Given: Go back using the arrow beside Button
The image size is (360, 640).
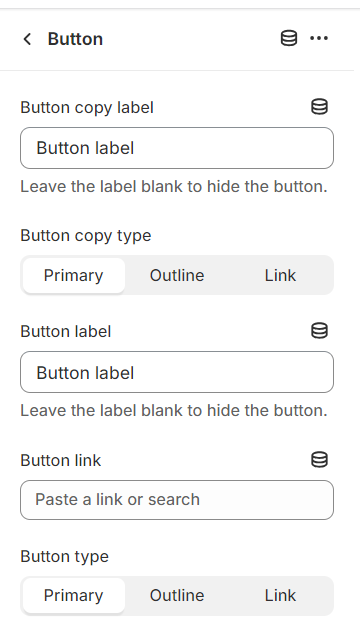Looking at the screenshot, I should 27,39.
